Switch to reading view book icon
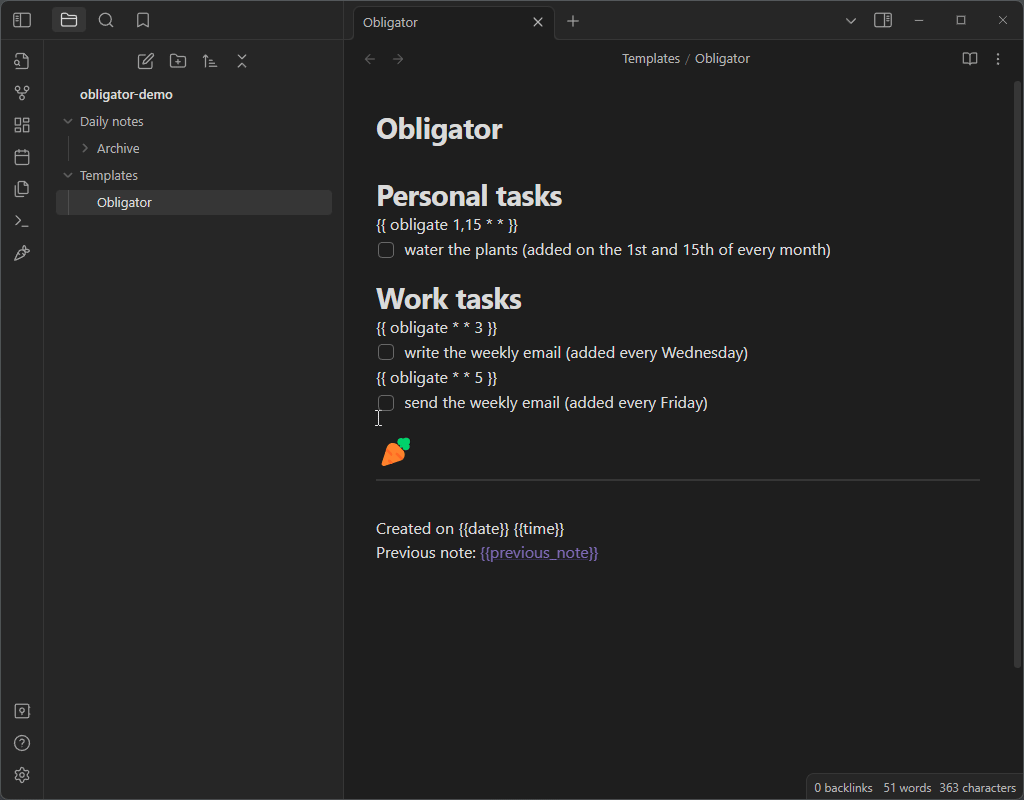Screen dimensions: 1024x800 [x=970, y=59]
